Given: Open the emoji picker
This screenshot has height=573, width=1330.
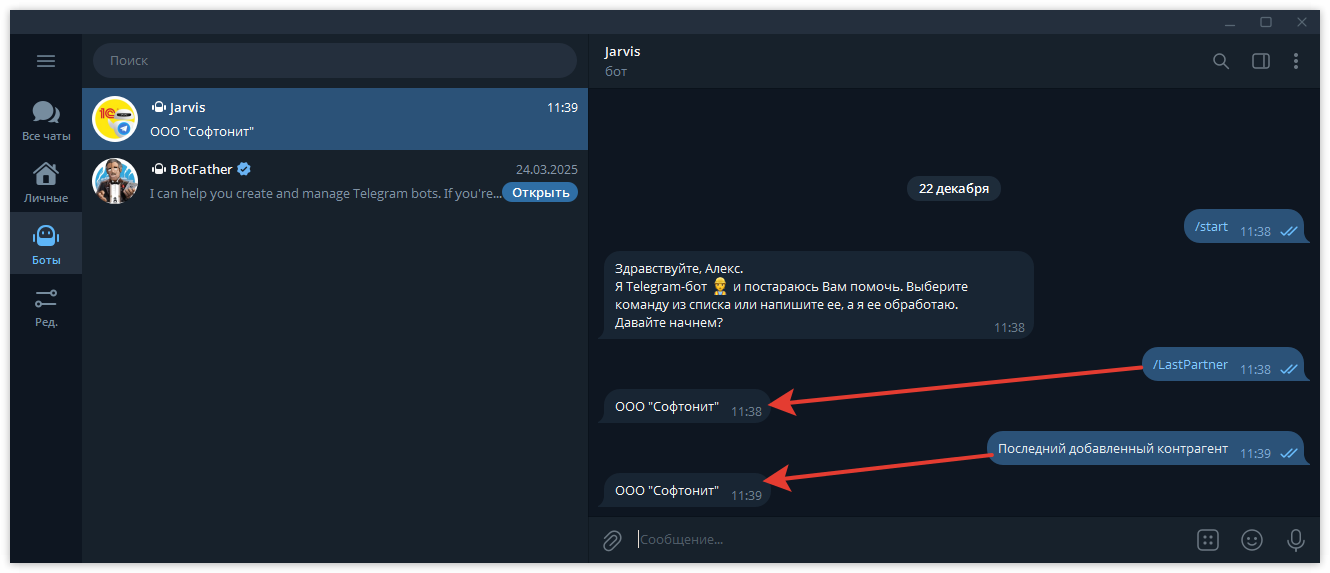Looking at the screenshot, I should click(1252, 540).
